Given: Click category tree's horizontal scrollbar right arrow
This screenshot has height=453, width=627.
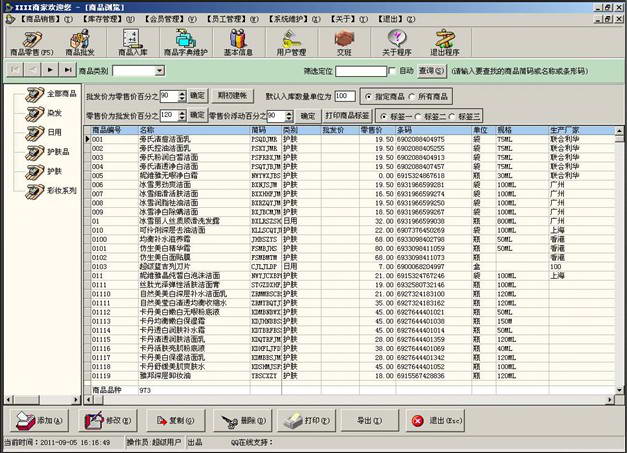Looking at the screenshot, I should 76,399.
